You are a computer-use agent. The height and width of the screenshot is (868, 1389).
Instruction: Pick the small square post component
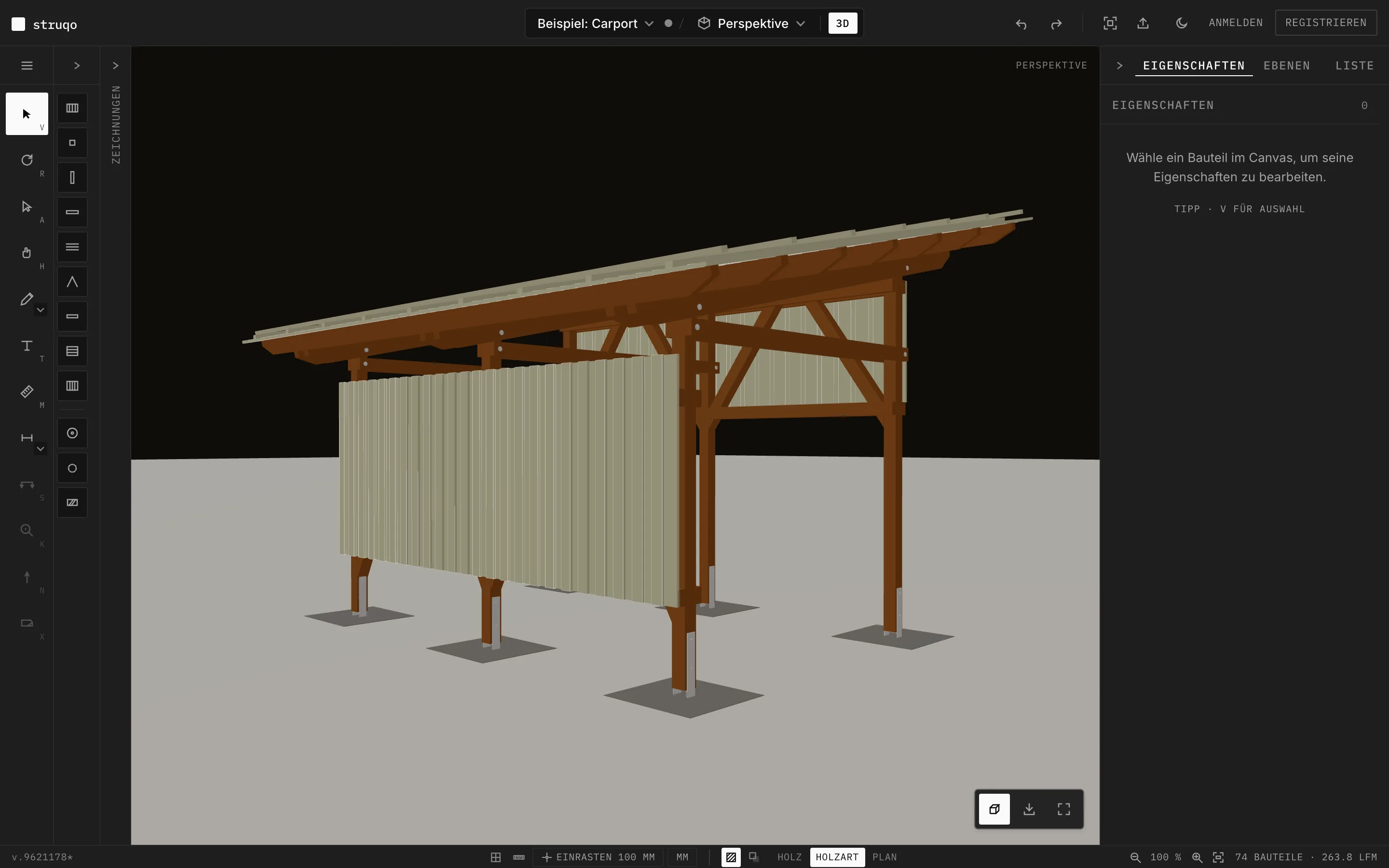click(72, 143)
